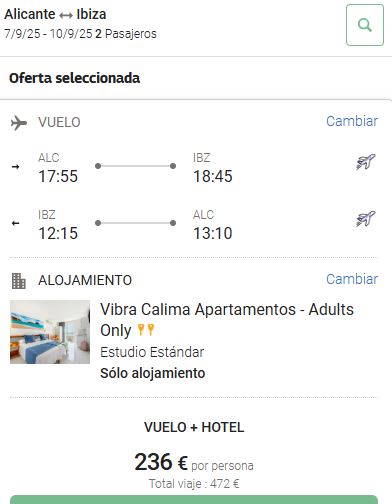Open the Vibra Calima room thumbnail
Image resolution: width=392 pixels, height=504 pixels.
pyautogui.click(x=50, y=332)
